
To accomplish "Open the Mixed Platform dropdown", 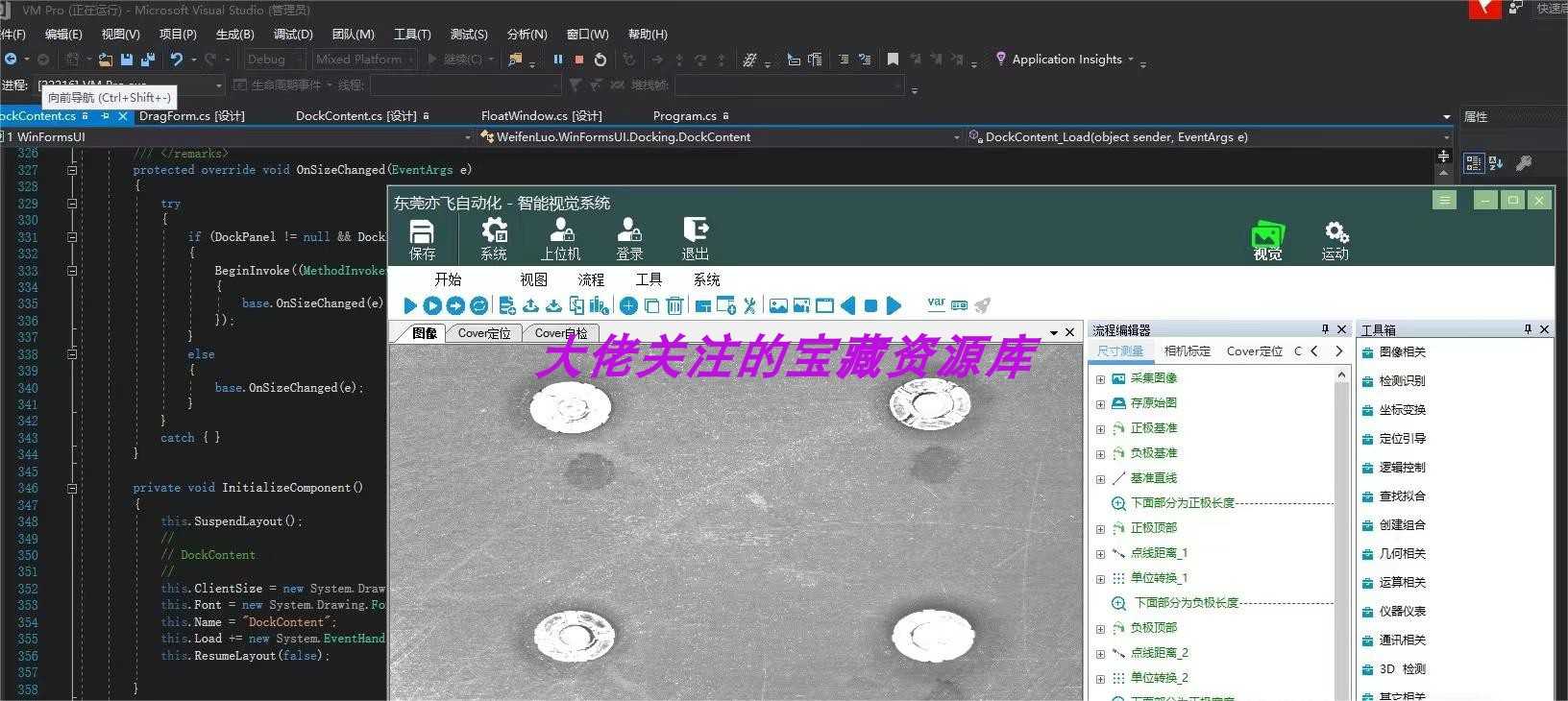I will [363, 60].
